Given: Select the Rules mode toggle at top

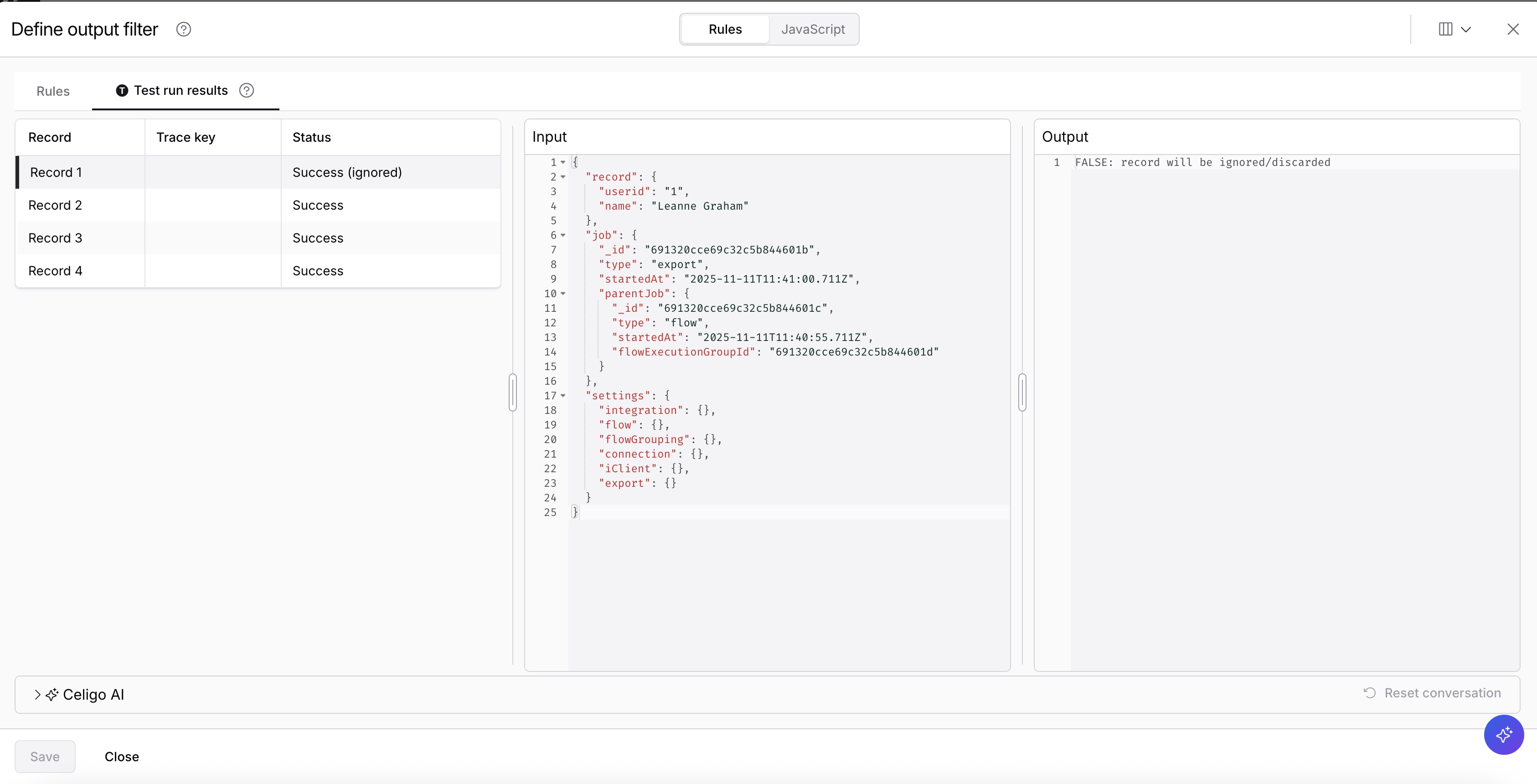Looking at the screenshot, I should [x=725, y=29].
